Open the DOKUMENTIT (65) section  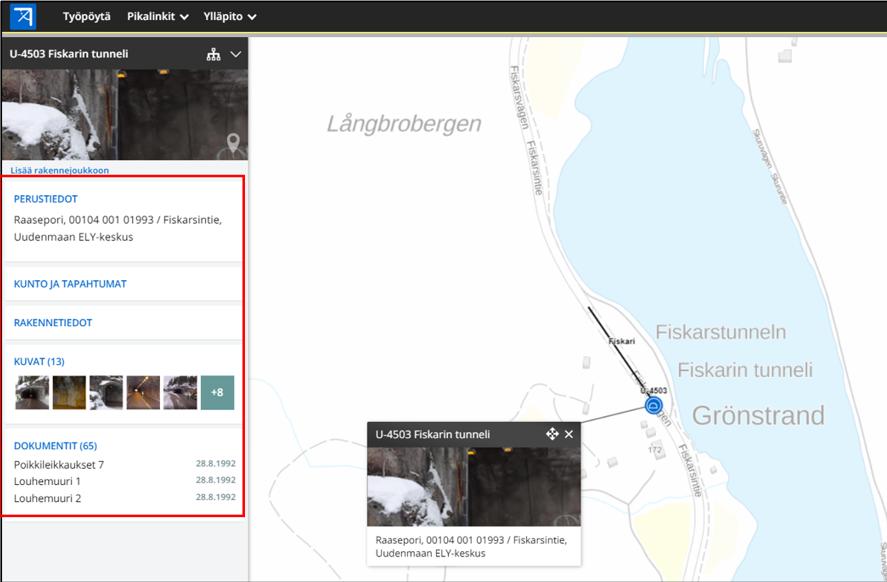[x=55, y=446]
